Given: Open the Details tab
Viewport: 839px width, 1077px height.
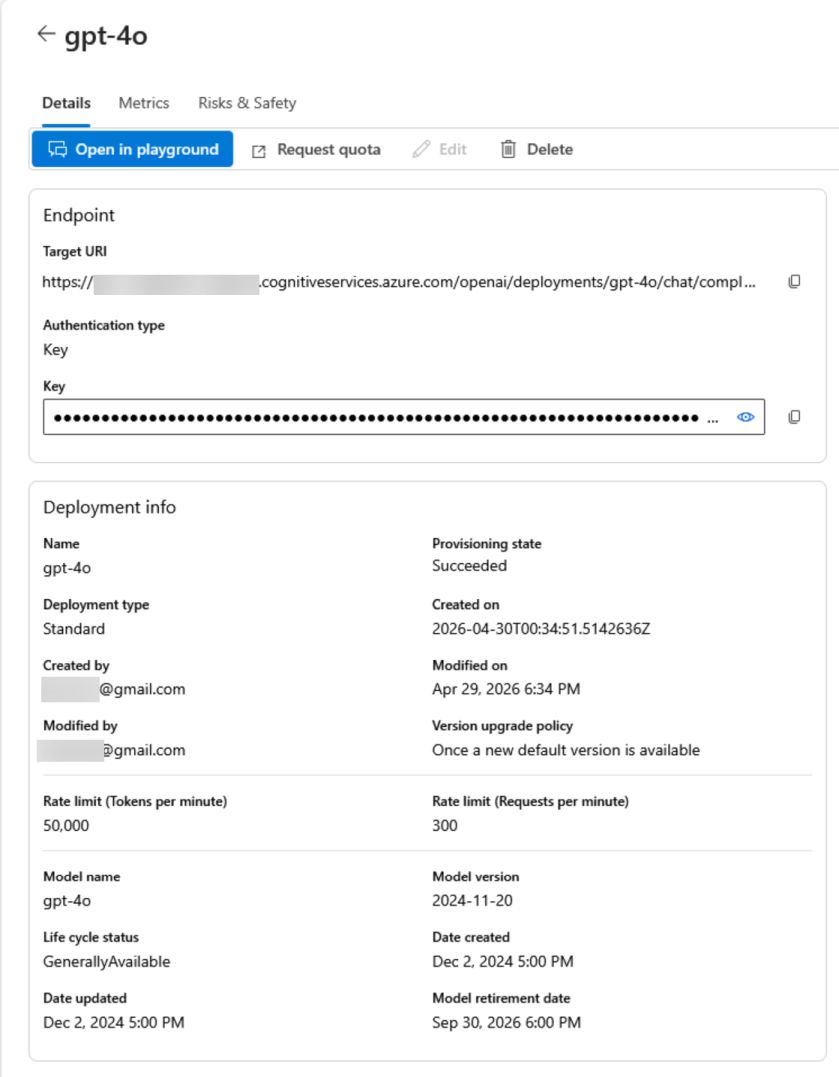Looking at the screenshot, I should click(66, 103).
